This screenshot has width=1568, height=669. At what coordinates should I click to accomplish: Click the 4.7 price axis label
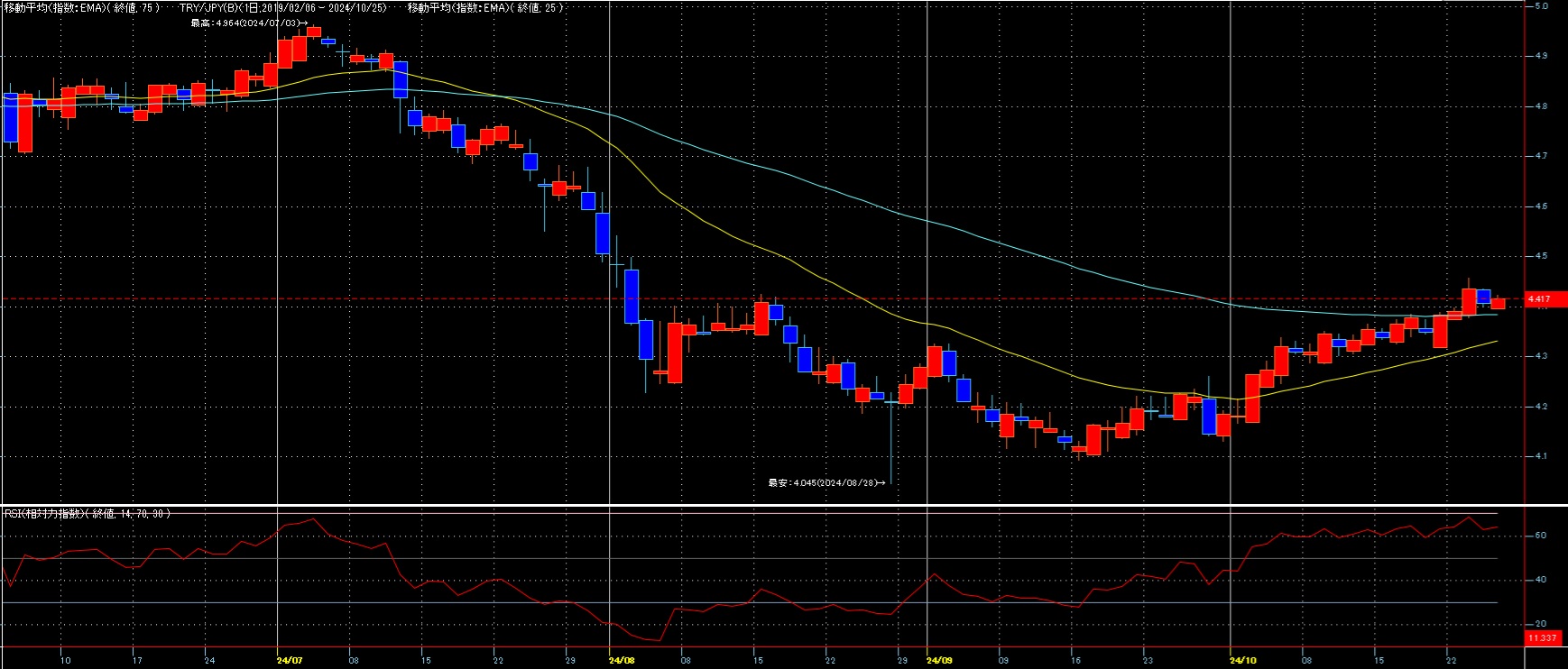tap(1541, 156)
